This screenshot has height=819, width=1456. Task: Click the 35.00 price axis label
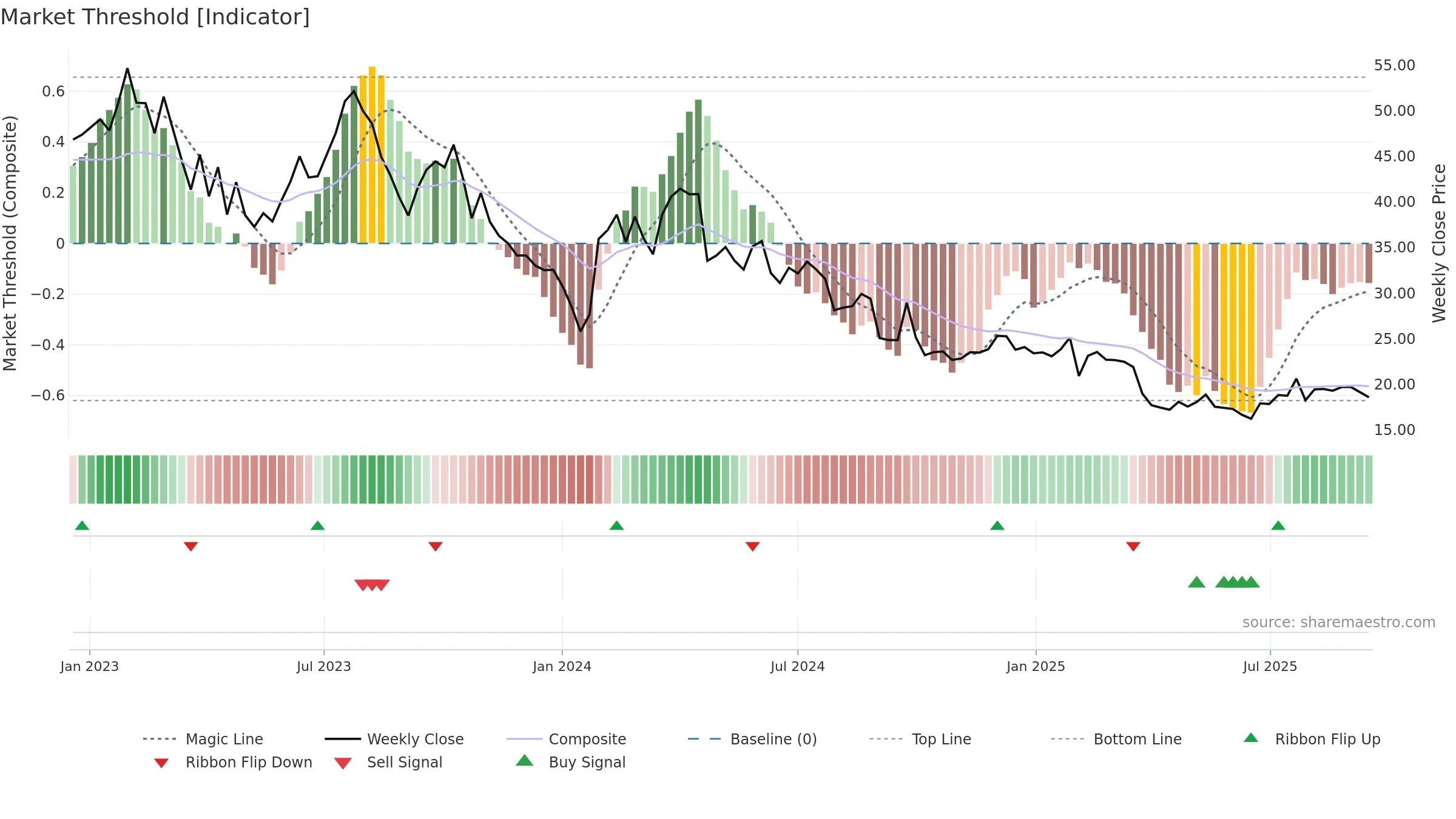tap(1394, 247)
